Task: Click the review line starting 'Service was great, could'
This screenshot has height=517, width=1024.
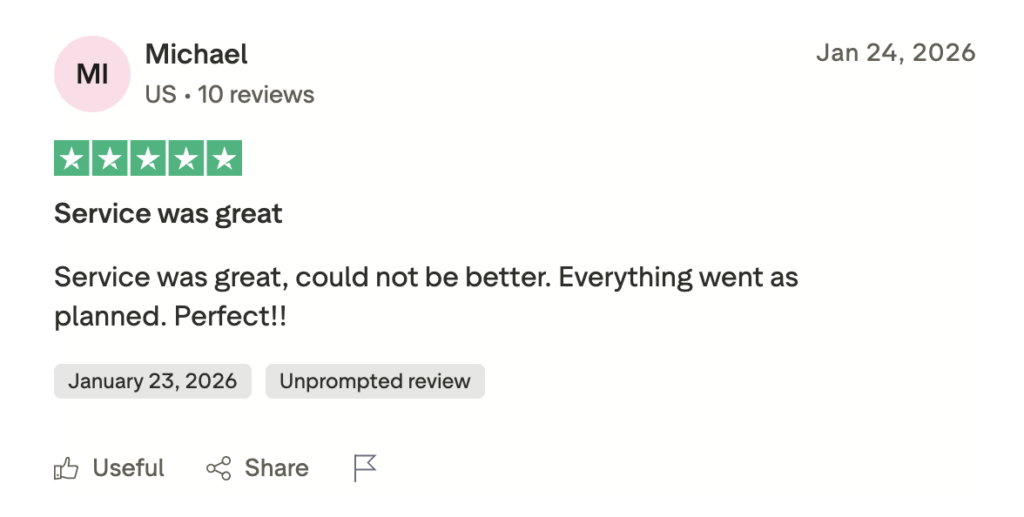Action: point(425,276)
